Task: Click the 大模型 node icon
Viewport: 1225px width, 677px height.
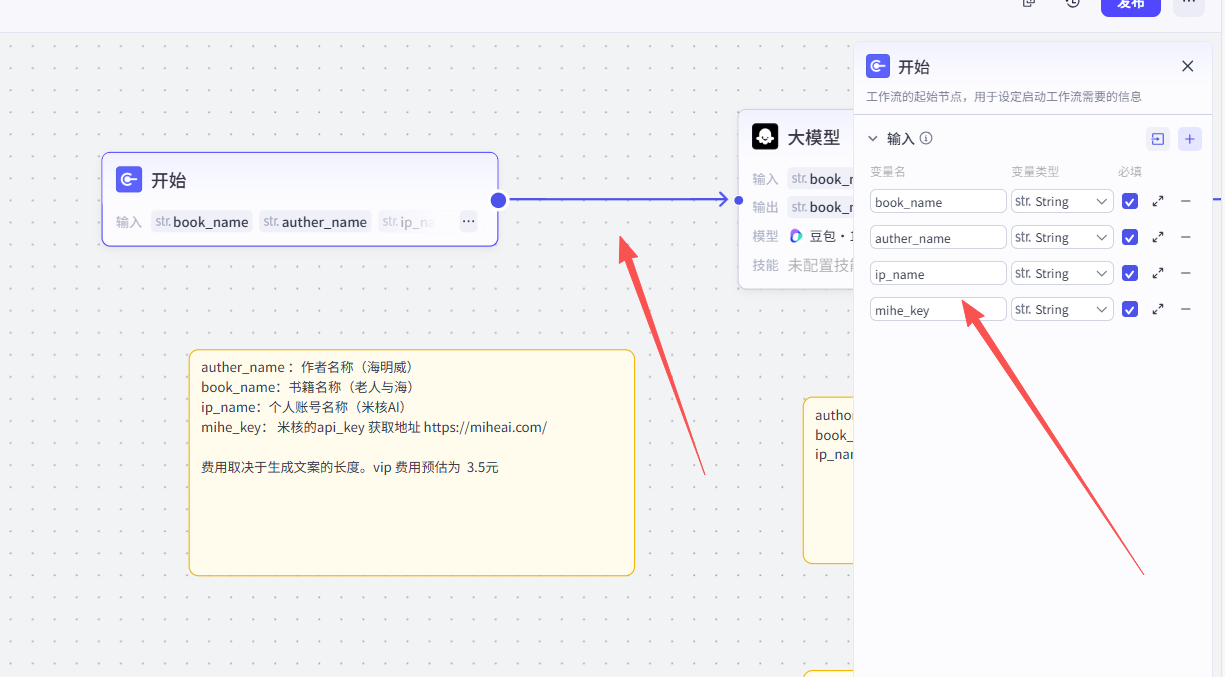Action: [765, 137]
